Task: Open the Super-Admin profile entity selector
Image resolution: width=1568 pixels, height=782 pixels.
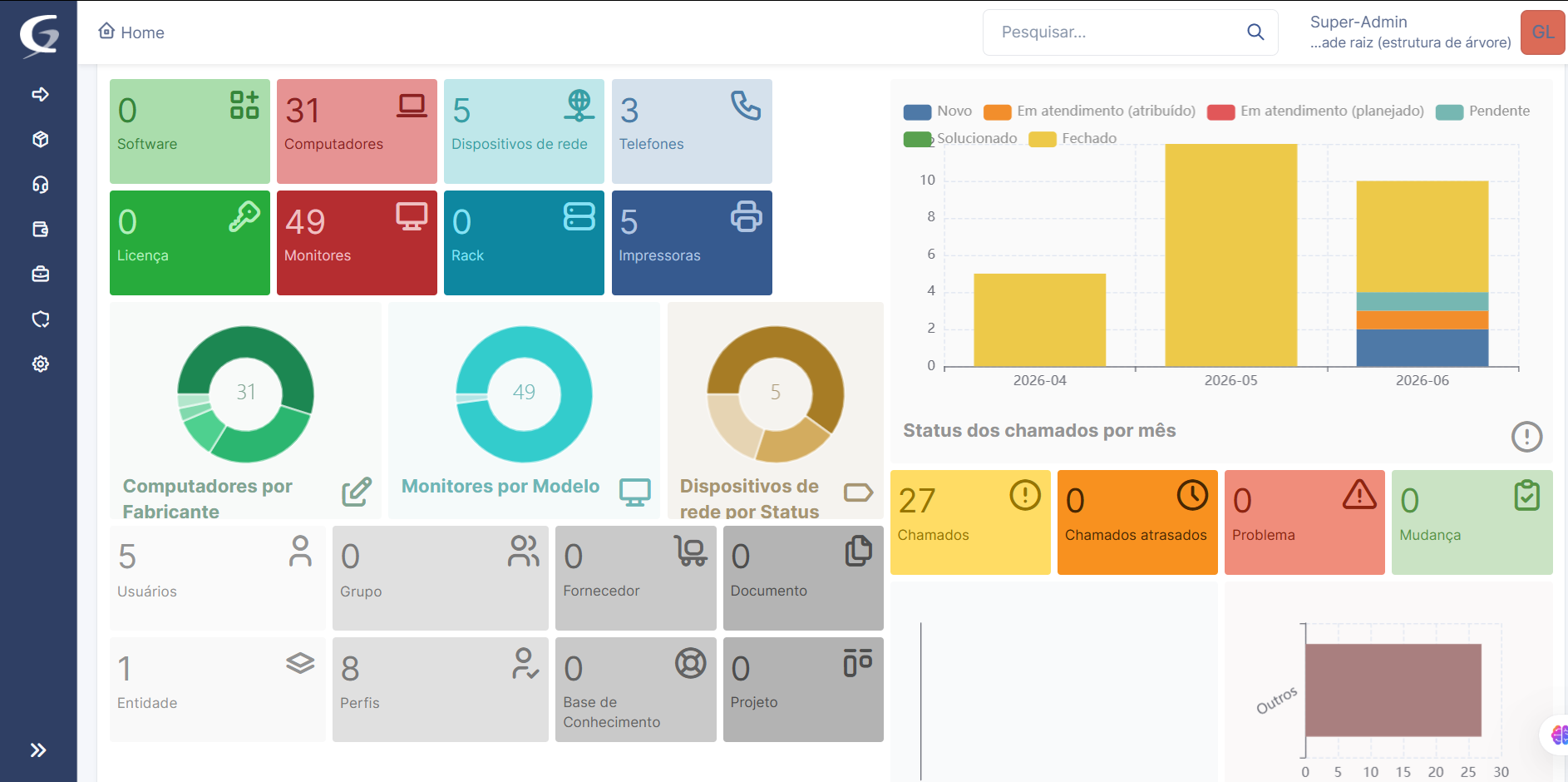Action: tap(1410, 32)
